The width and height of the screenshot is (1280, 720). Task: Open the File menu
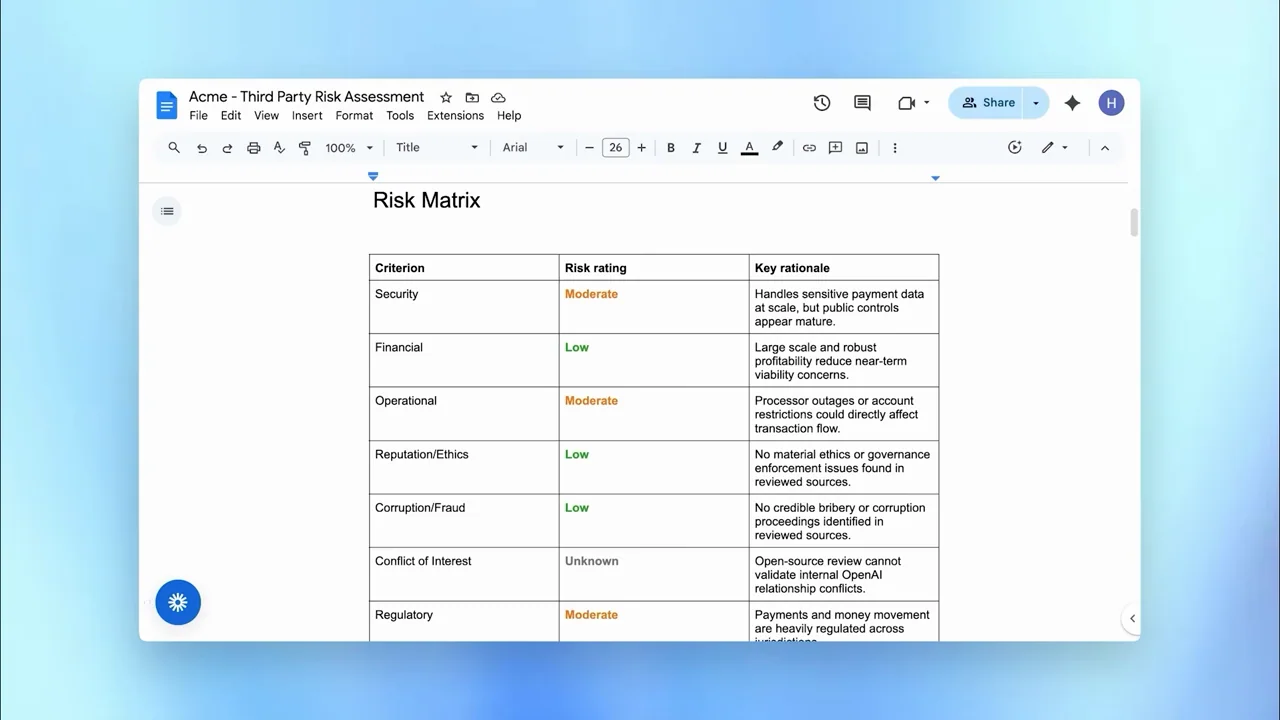pos(199,116)
